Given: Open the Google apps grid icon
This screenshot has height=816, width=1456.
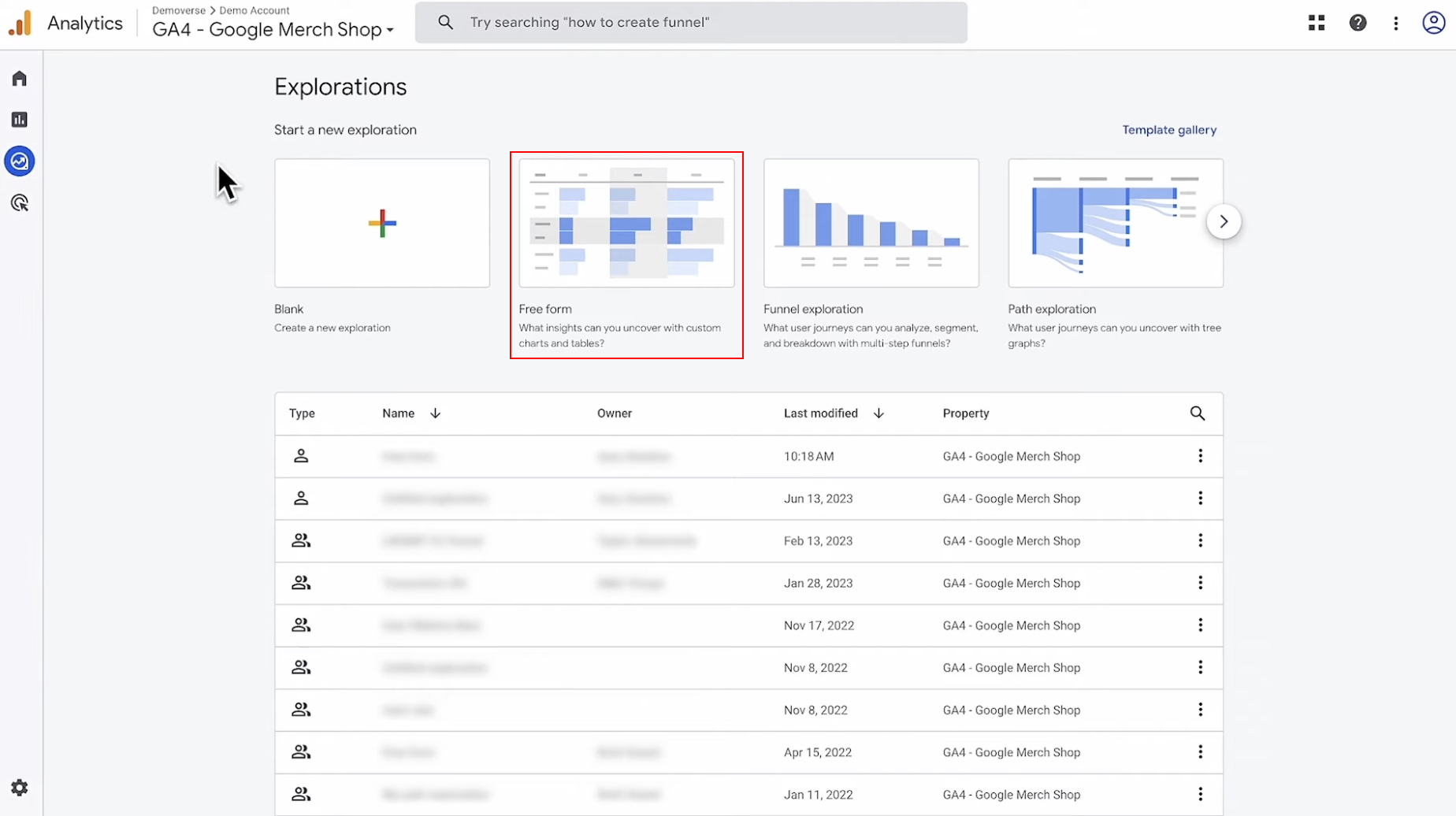Looking at the screenshot, I should [x=1317, y=23].
